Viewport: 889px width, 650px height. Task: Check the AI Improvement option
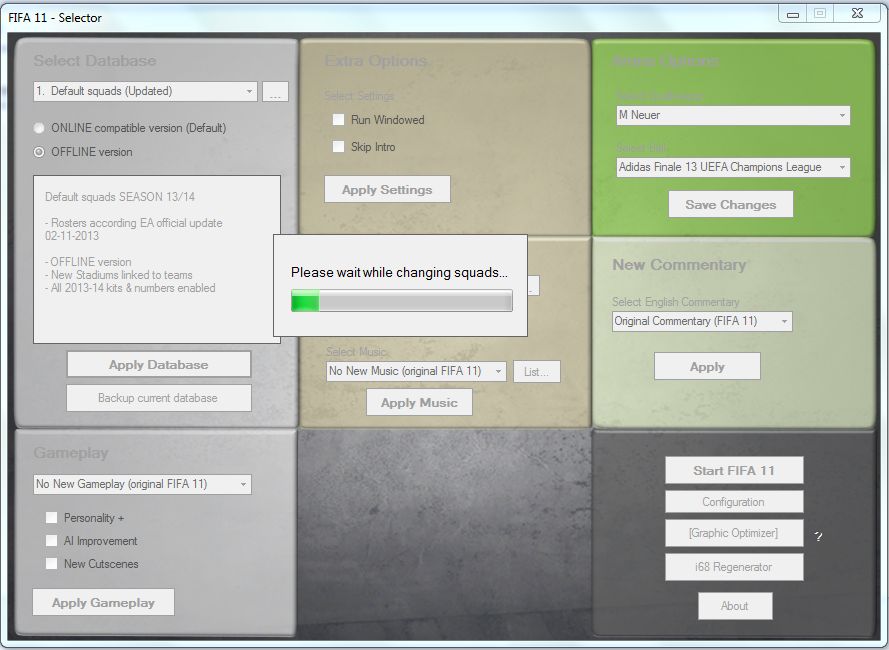tap(51, 541)
